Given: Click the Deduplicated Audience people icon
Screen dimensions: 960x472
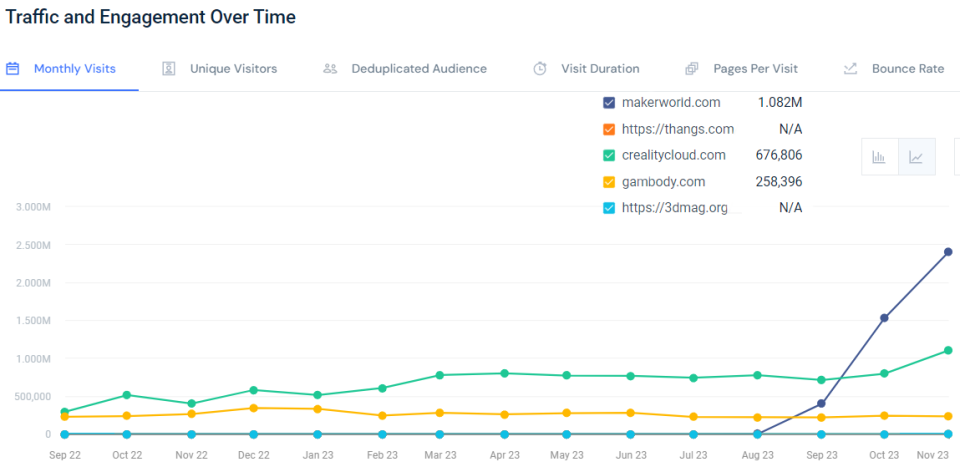Looking at the screenshot, I should coord(330,69).
